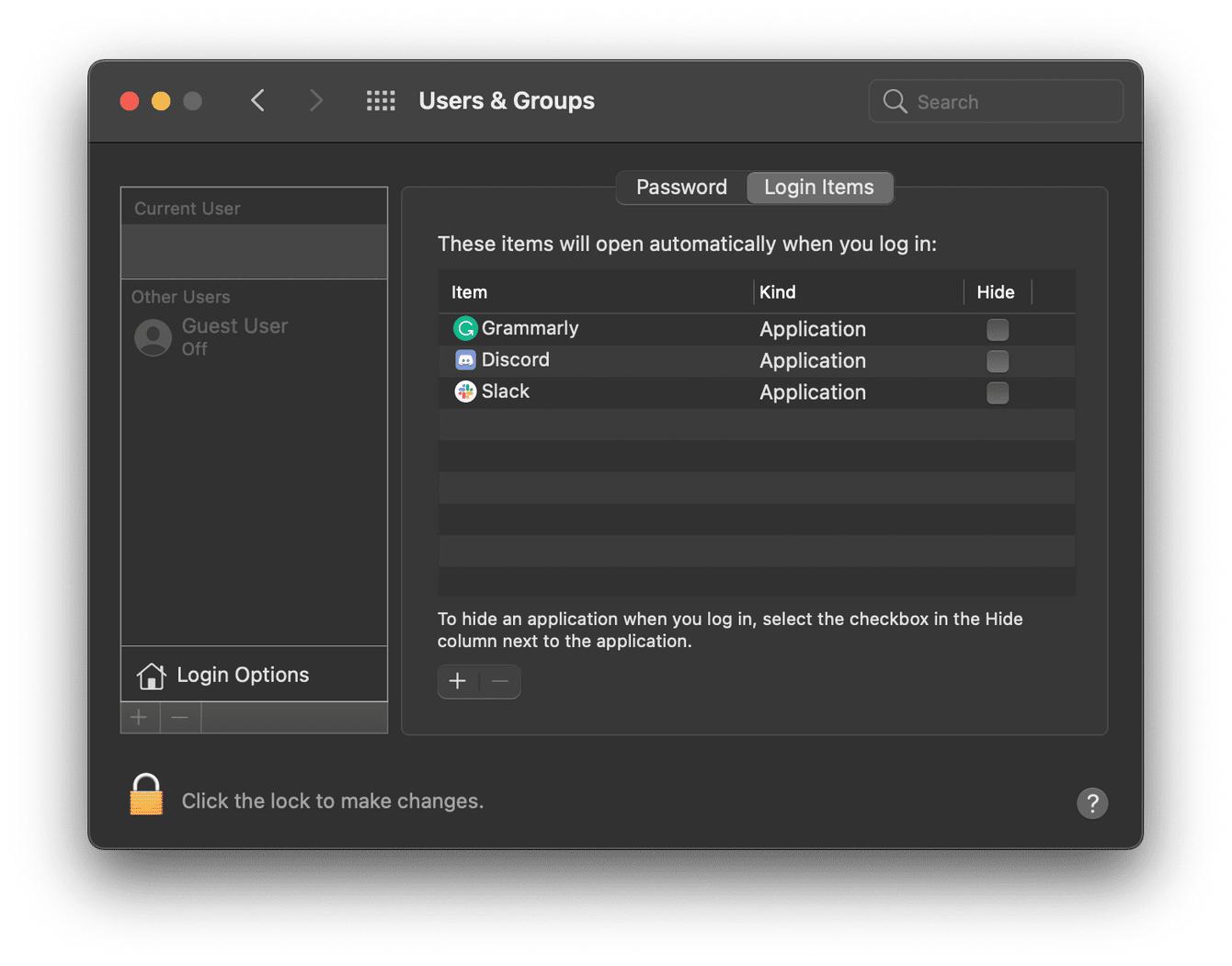Click the Slack app icon
The height and width of the screenshot is (966, 1232).
(x=466, y=392)
